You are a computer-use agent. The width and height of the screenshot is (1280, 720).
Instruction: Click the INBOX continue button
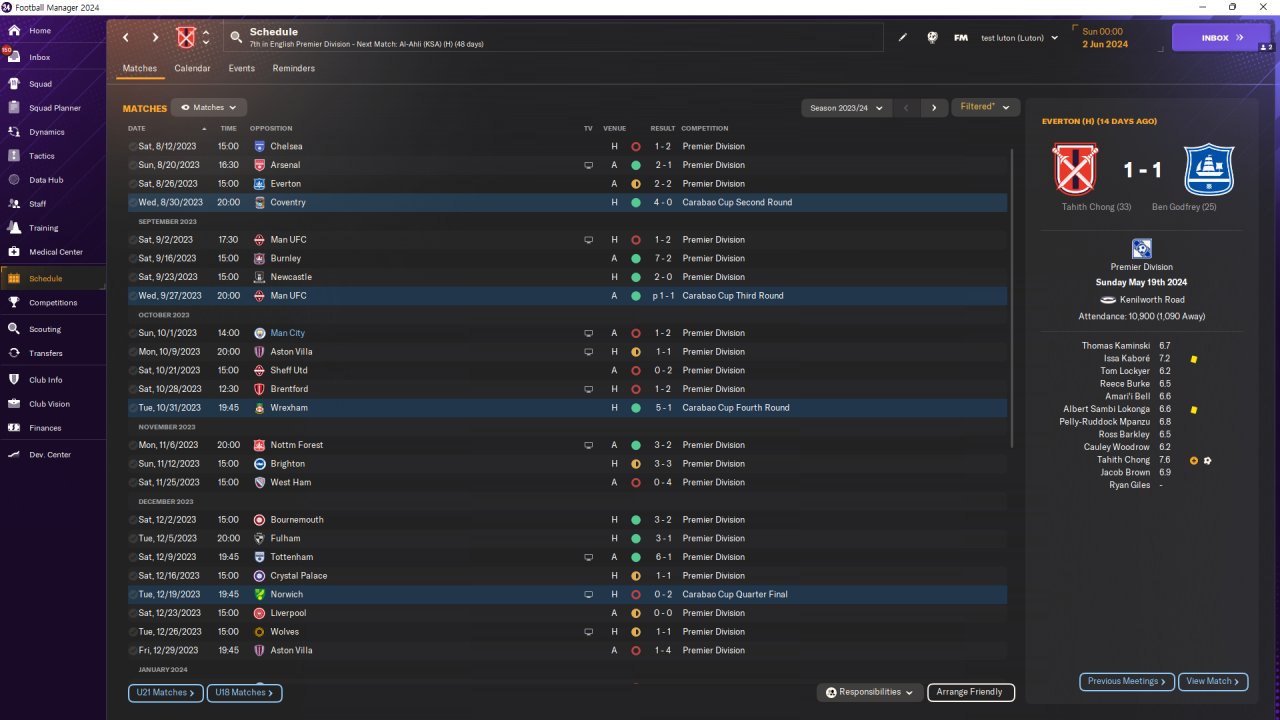pos(1222,38)
